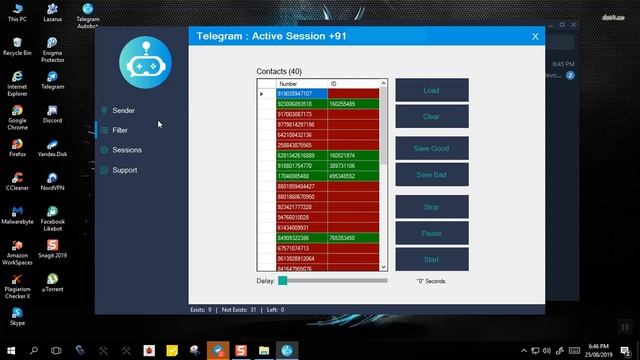The image size is (640, 360).
Task: Open Facebook Likebot desktop icon
Action: (x=53, y=218)
